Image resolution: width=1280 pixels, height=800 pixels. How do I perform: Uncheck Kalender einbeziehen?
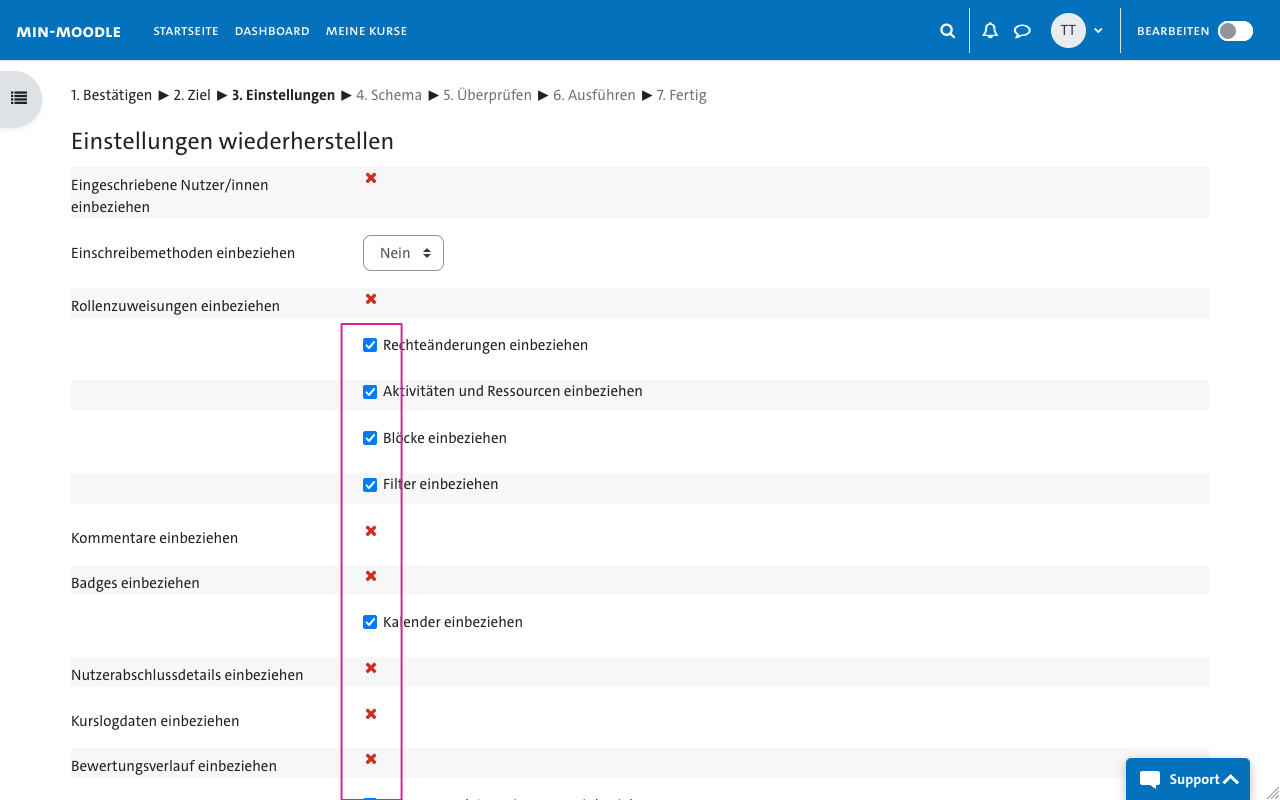(370, 622)
